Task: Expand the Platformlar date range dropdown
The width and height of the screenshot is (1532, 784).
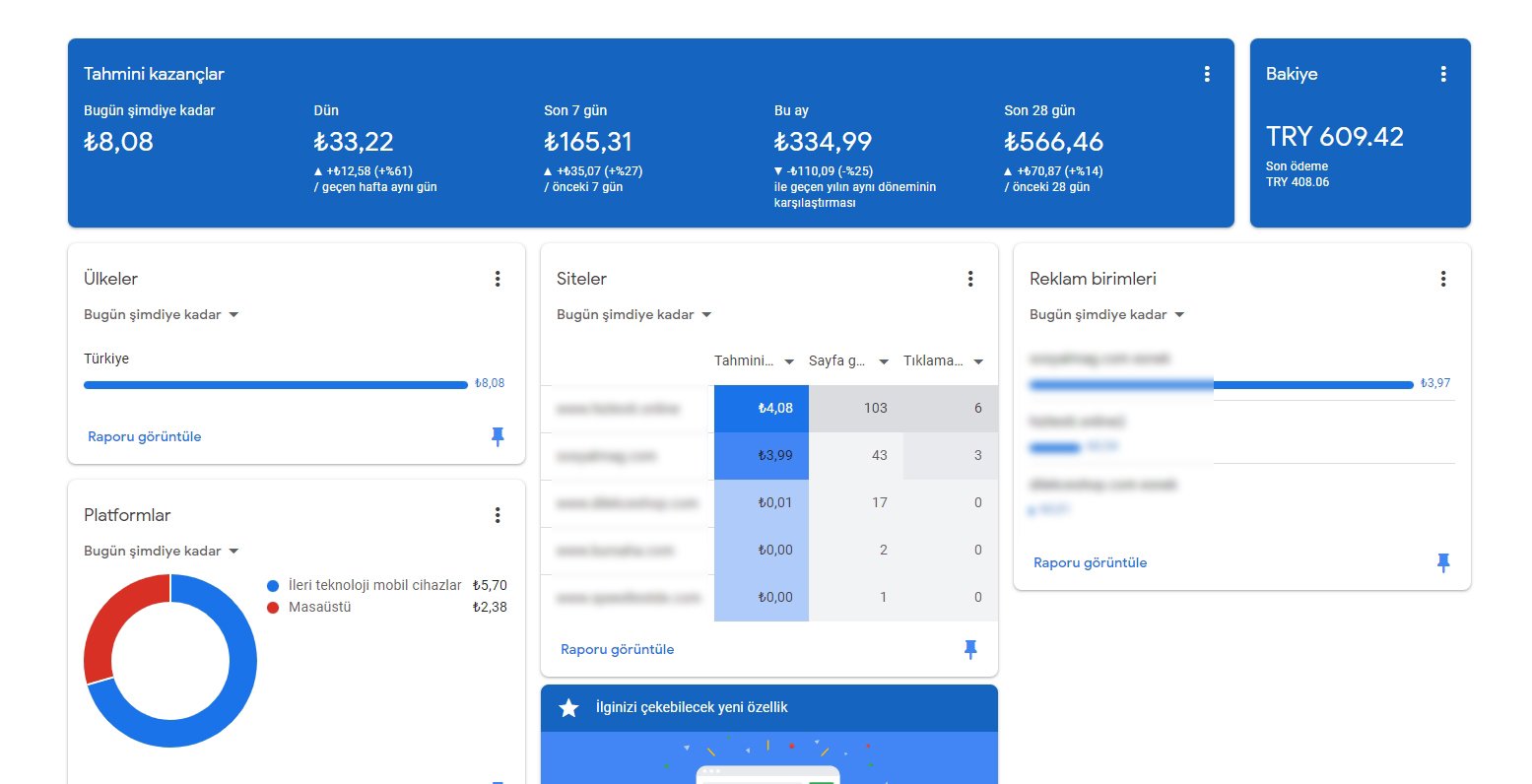Action: coord(163,552)
